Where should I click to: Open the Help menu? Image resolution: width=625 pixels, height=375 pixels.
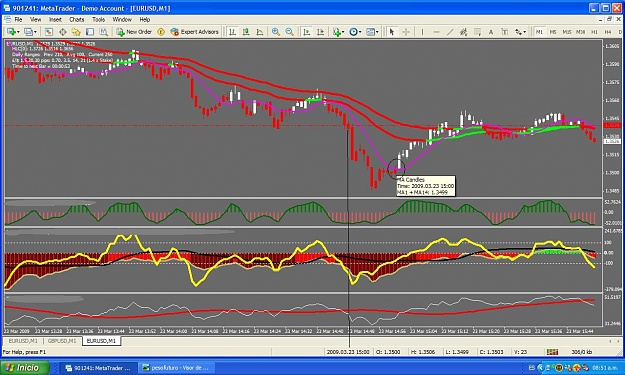(x=145, y=20)
